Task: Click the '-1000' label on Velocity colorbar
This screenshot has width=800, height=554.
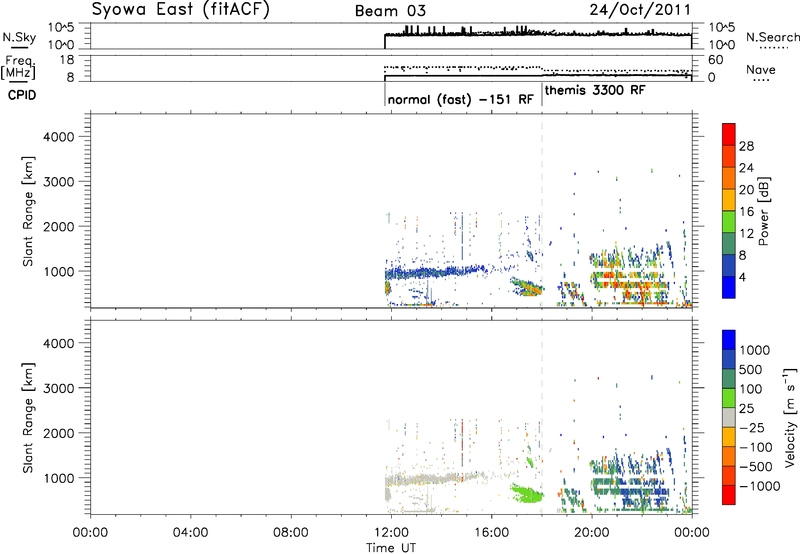Action: pos(760,486)
